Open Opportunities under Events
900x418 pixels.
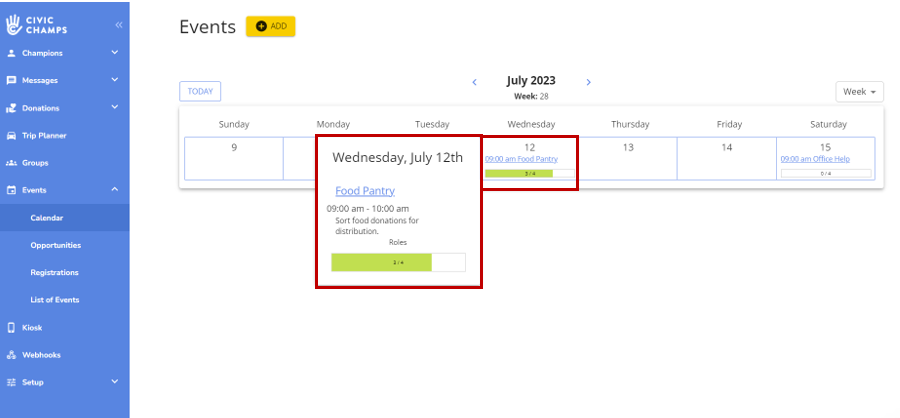55,245
